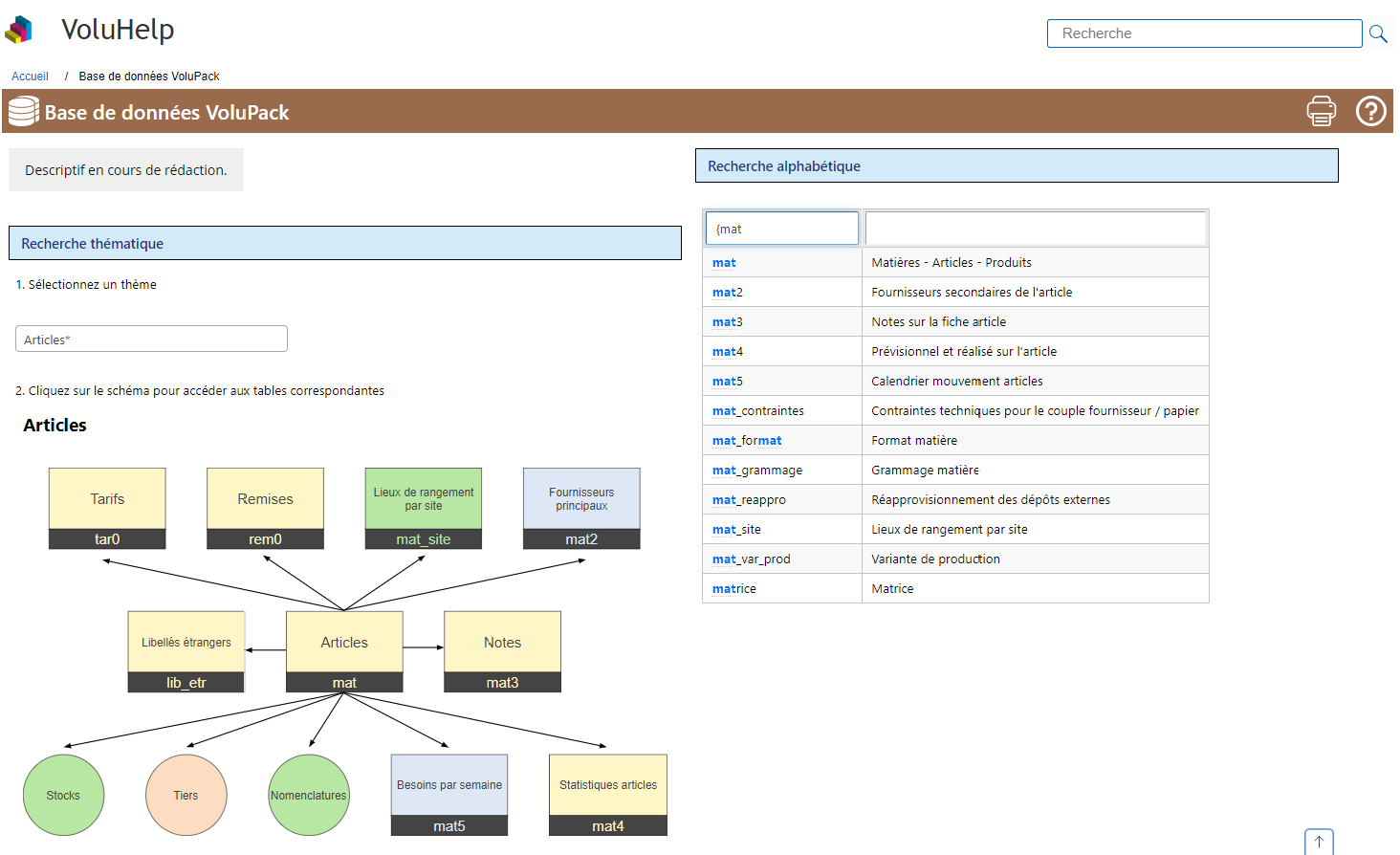The width and height of the screenshot is (1400, 855).
Task: Click the Tiers circle in the schema
Action: coord(186,795)
